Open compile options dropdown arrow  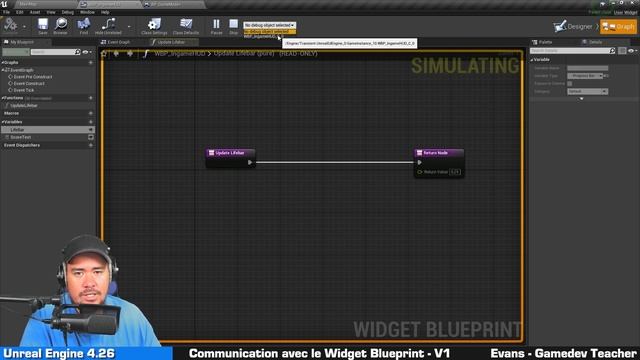click(24, 27)
